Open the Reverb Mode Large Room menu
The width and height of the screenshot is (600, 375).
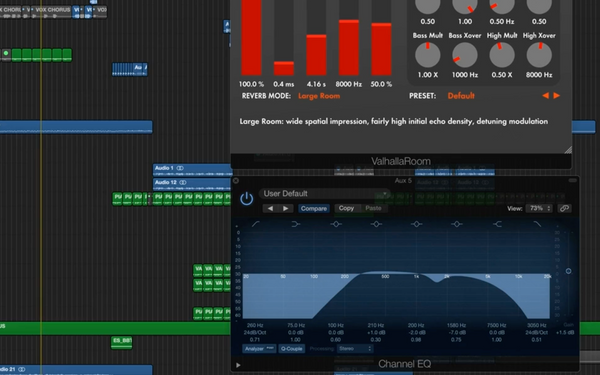(x=319, y=96)
